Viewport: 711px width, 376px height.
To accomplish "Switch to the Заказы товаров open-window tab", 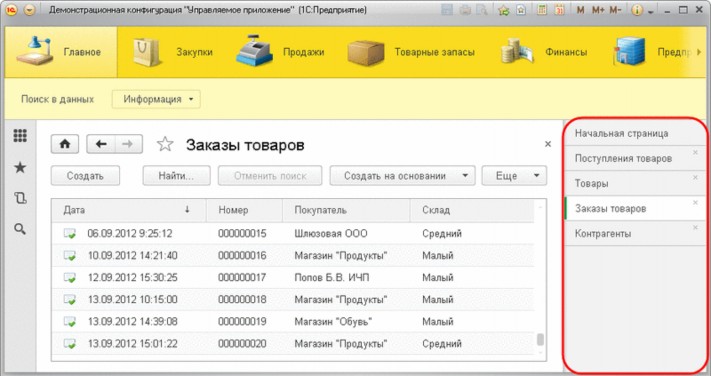I will click(635, 209).
